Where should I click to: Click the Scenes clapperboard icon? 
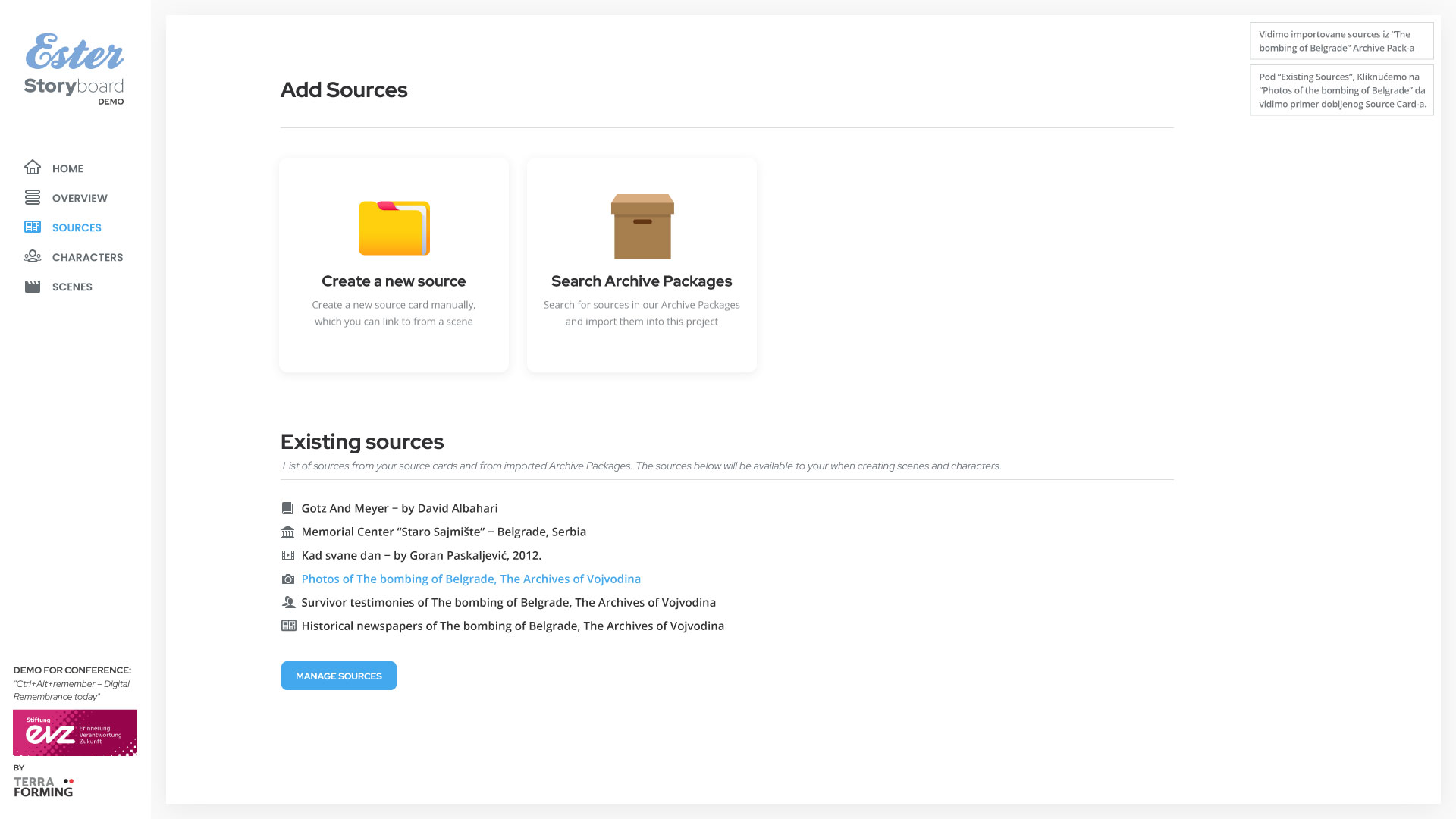point(32,287)
